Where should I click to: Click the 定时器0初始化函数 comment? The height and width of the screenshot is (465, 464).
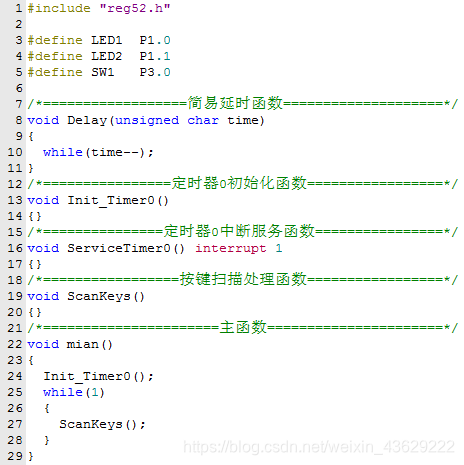[x=239, y=183]
